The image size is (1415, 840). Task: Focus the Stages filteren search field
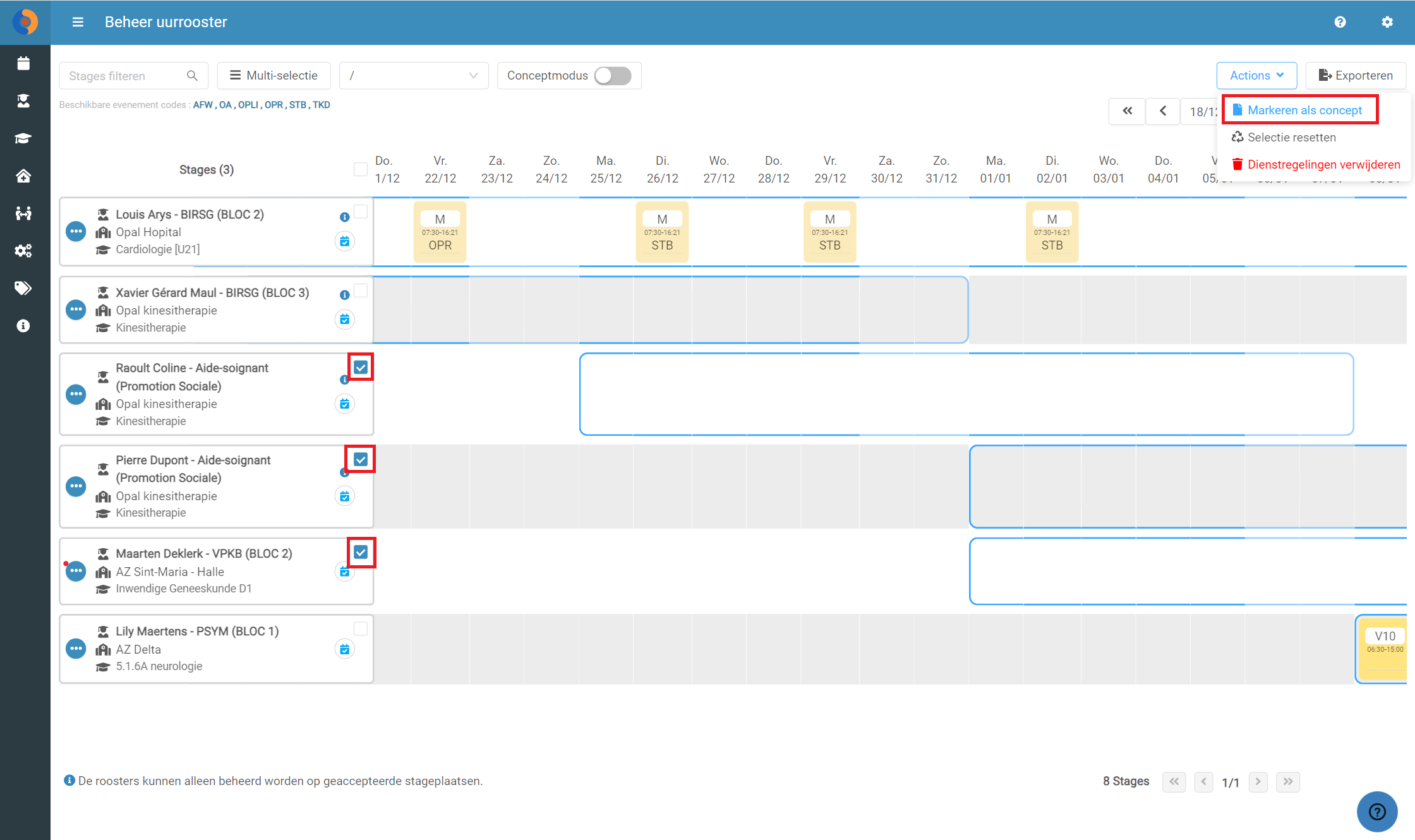[133, 76]
